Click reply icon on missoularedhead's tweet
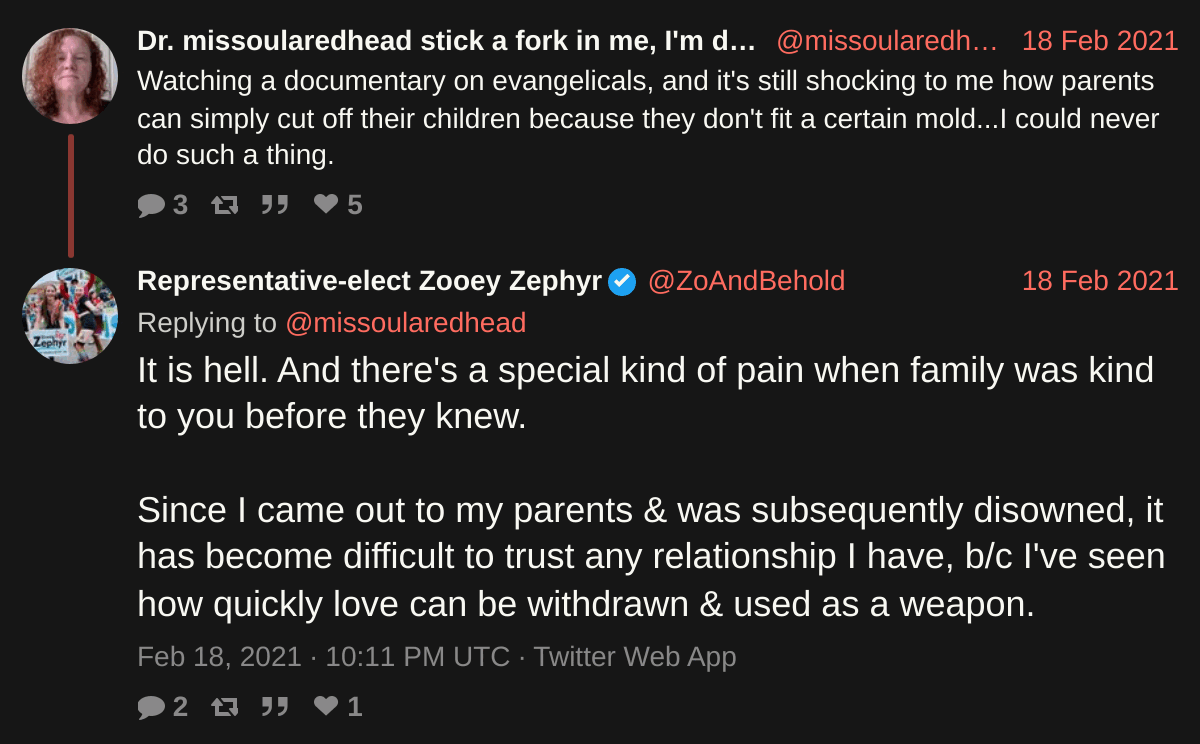The height and width of the screenshot is (744, 1200). tap(151, 205)
